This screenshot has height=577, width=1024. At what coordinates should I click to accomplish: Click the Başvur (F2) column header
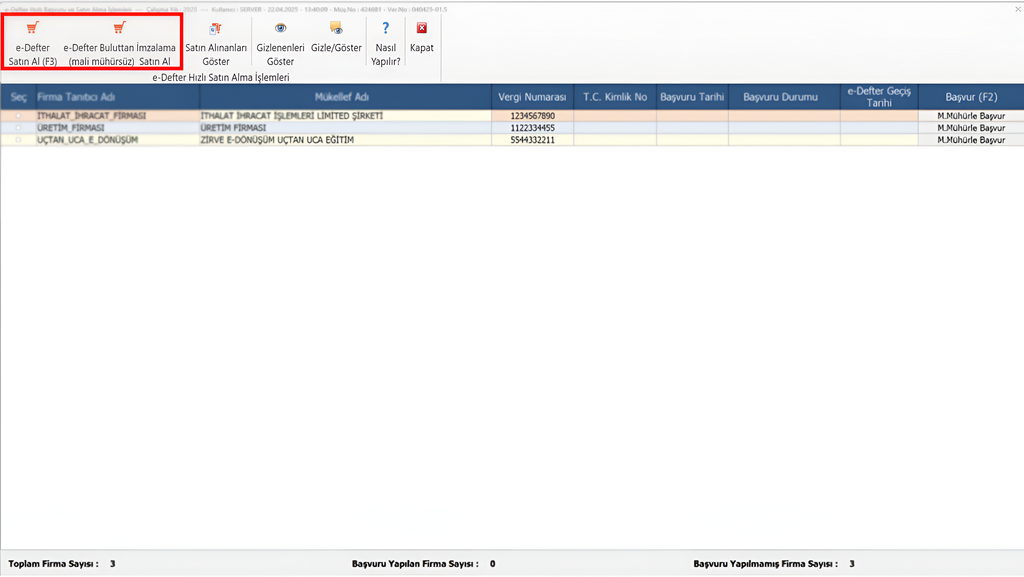point(971,97)
